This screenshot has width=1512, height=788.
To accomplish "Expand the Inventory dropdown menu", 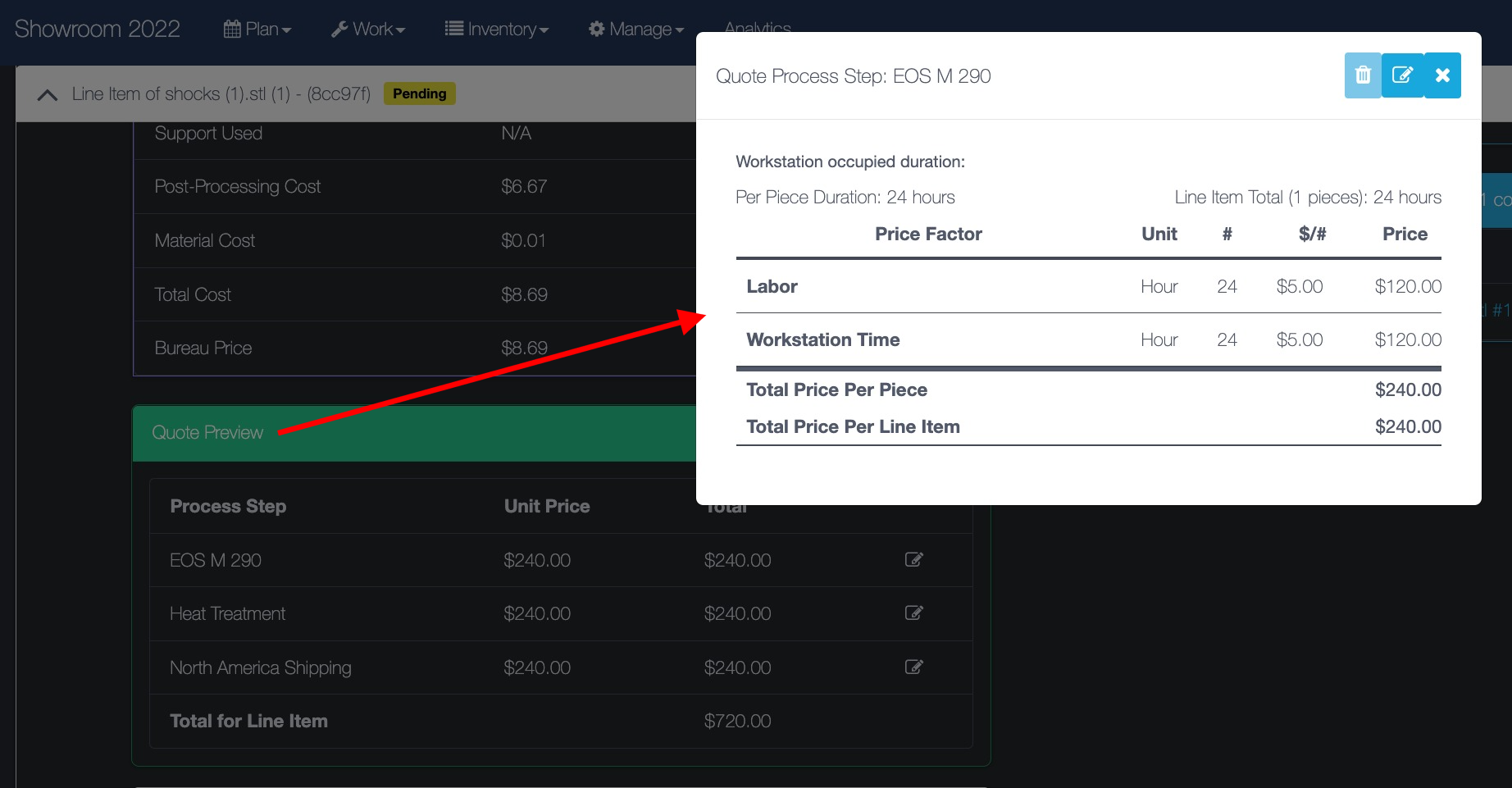I will (x=496, y=30).
